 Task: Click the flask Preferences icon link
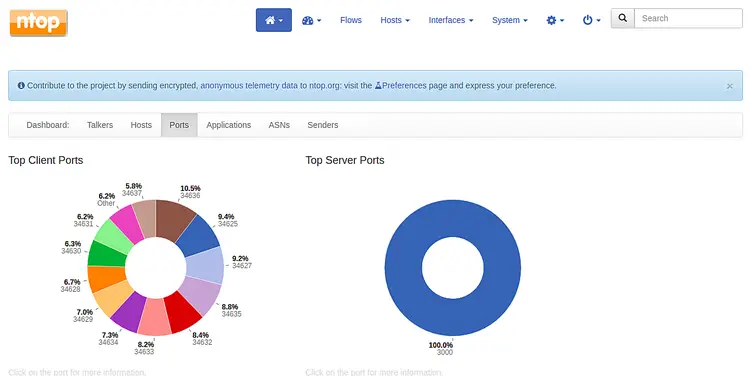coord(400,86)
